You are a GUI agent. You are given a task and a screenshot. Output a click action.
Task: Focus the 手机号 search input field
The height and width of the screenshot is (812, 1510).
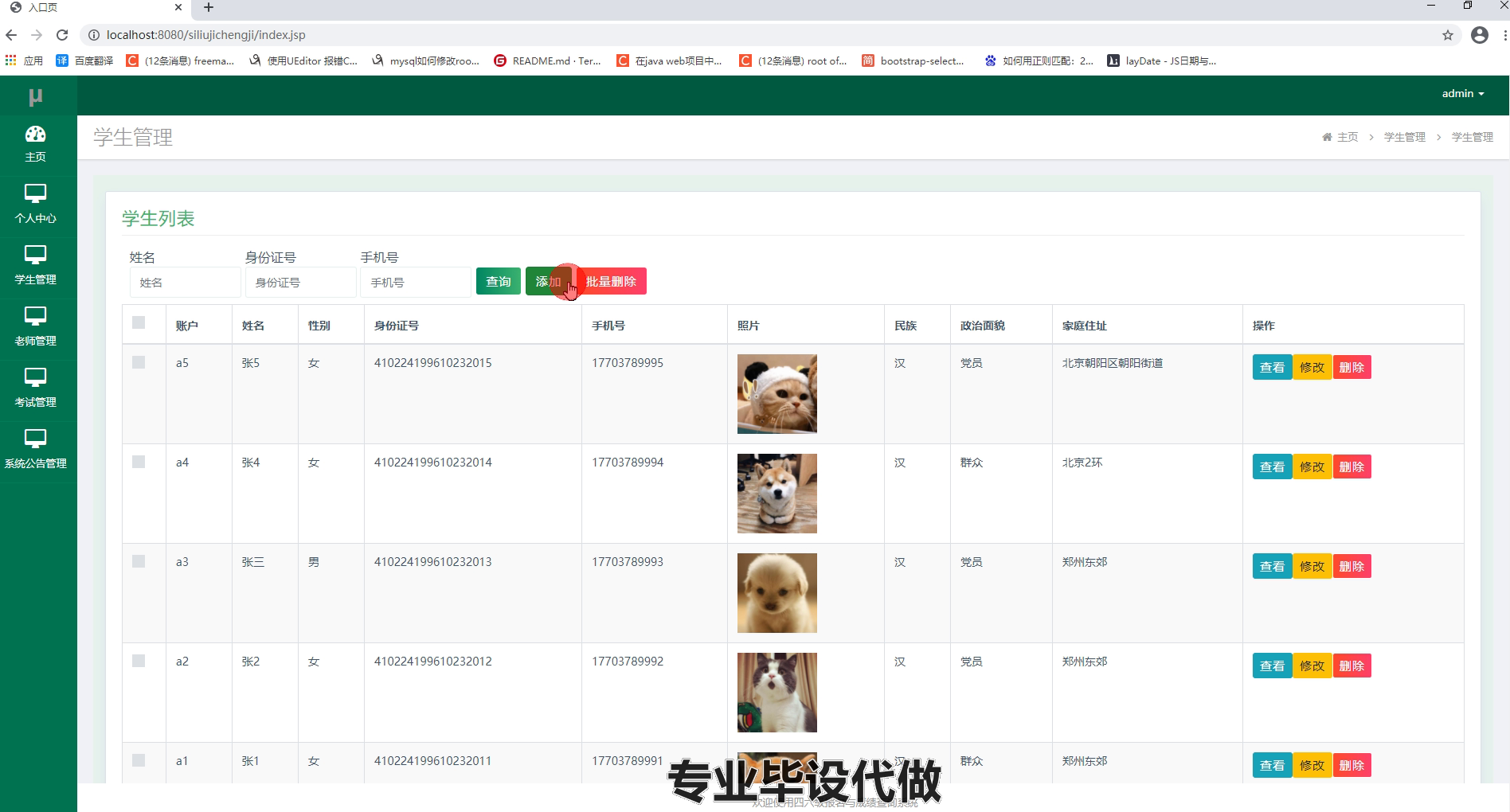416,282
